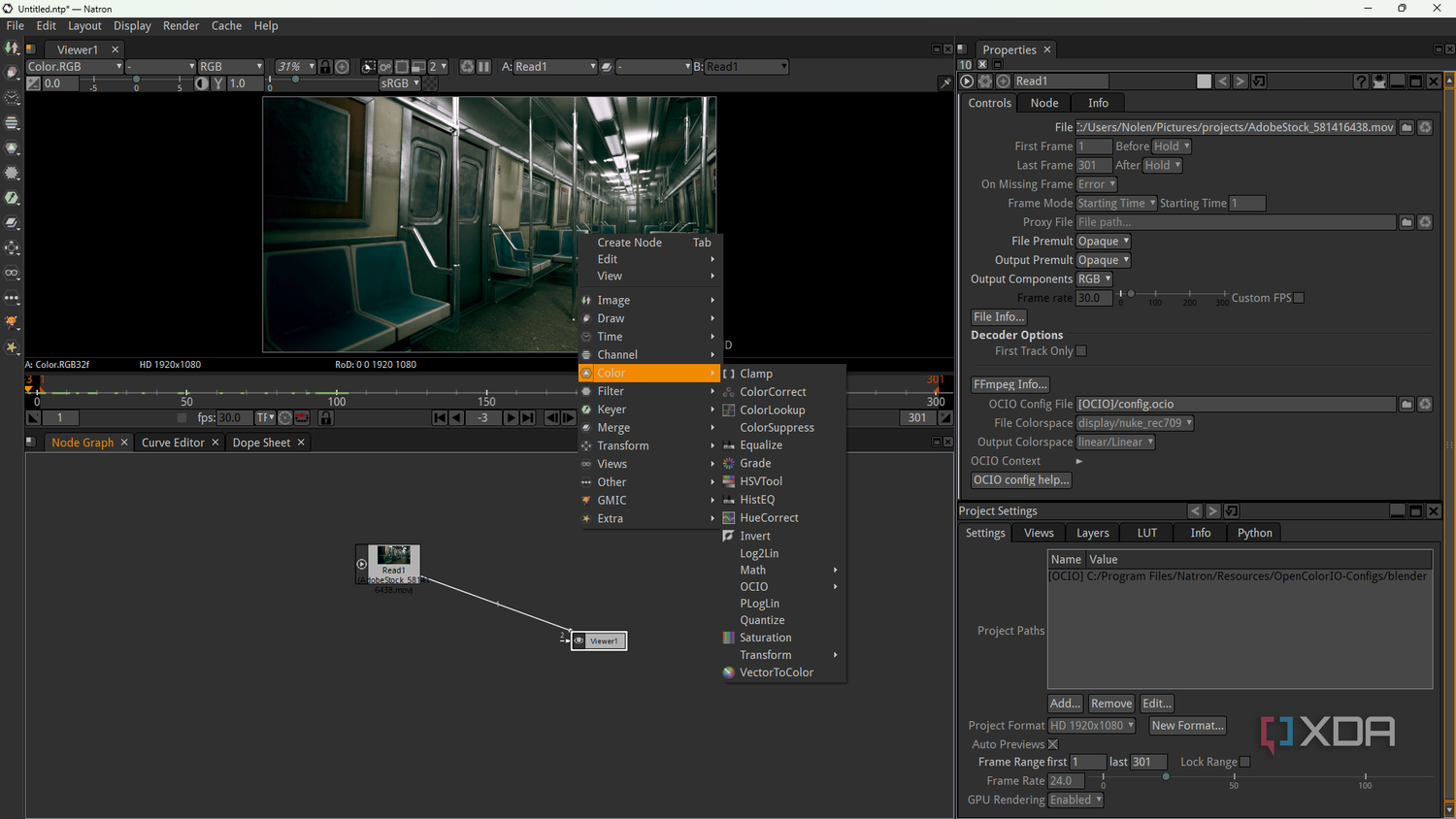Click the Grade node icon in Color submenu
The height and width of the screenshot is (819, 1456).
(729, 464)
